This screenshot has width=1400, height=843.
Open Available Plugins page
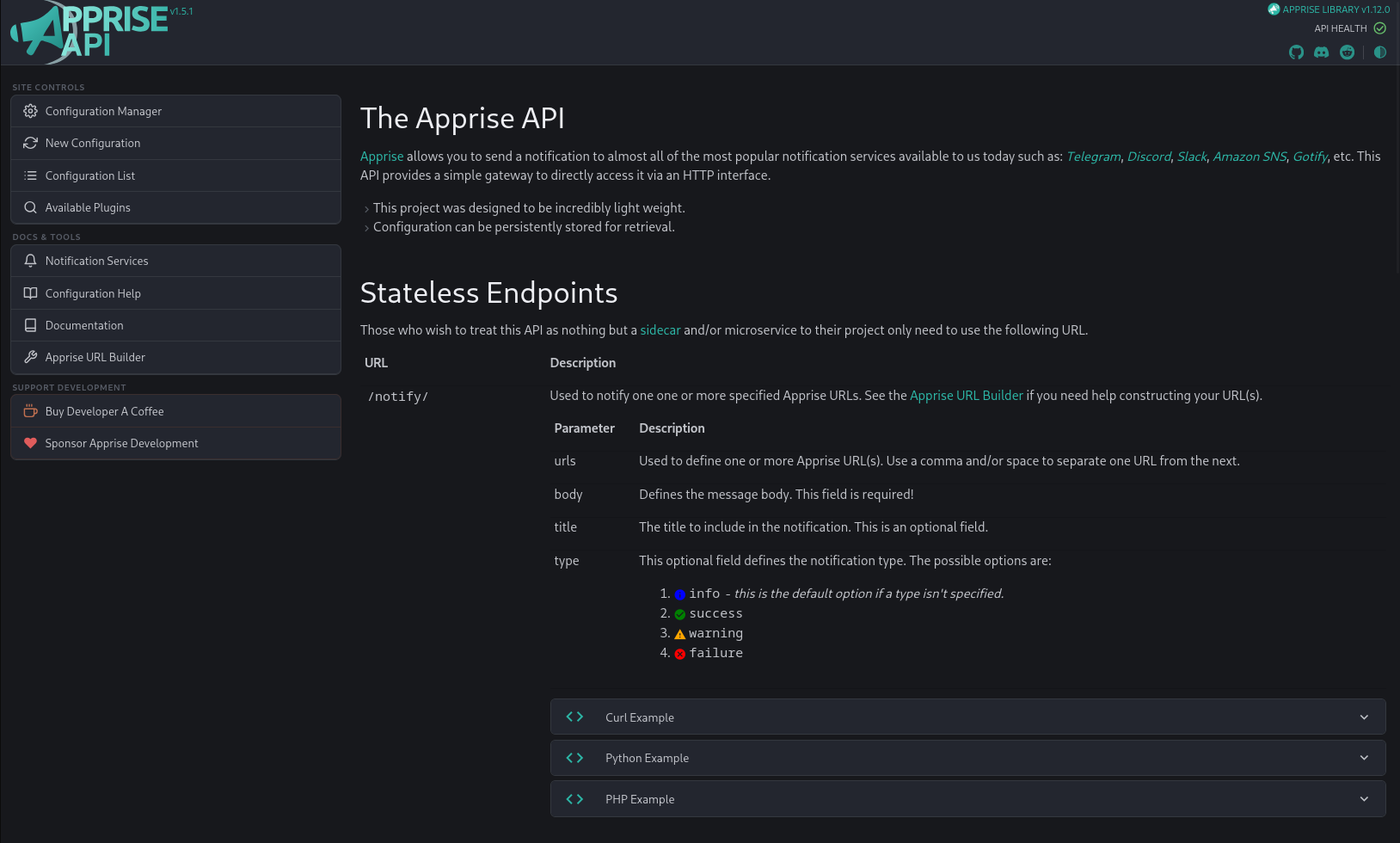[x=175, y=207]
